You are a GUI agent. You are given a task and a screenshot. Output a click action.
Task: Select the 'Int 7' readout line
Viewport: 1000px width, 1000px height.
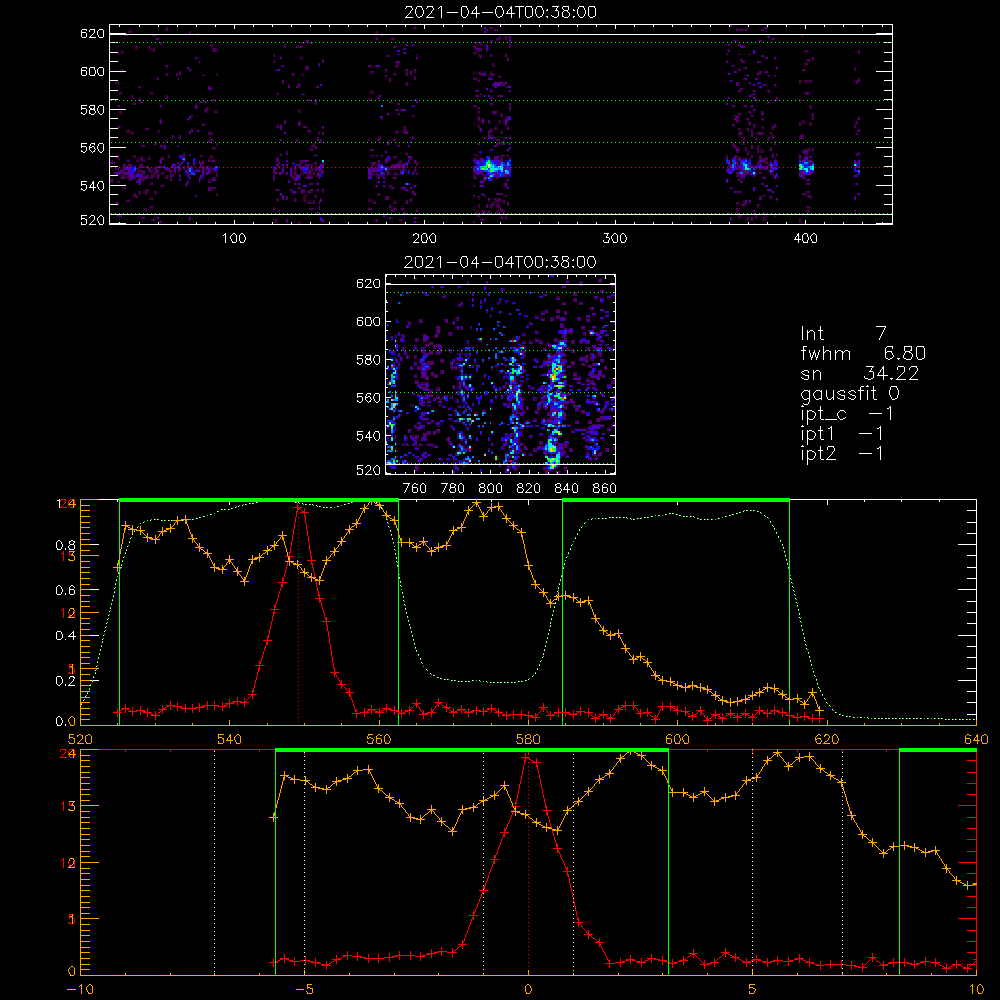click(x=843, y=334)
